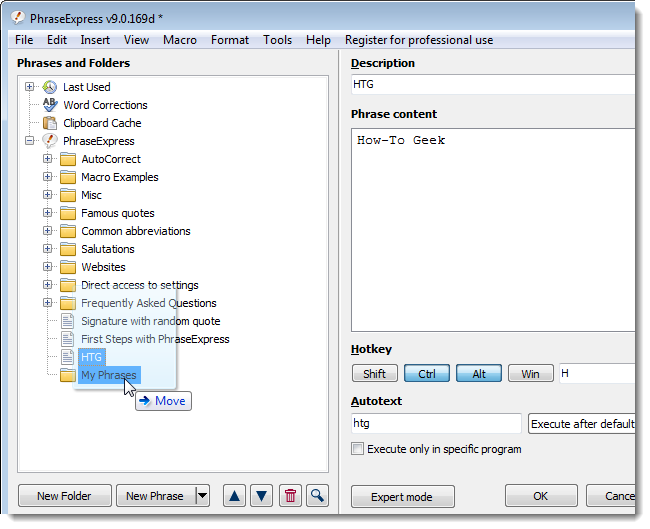Image resolution: width=650 pixels, height=529 pixels.
Task: Click in the Description field containing HTG
Action: coord(493,85)
